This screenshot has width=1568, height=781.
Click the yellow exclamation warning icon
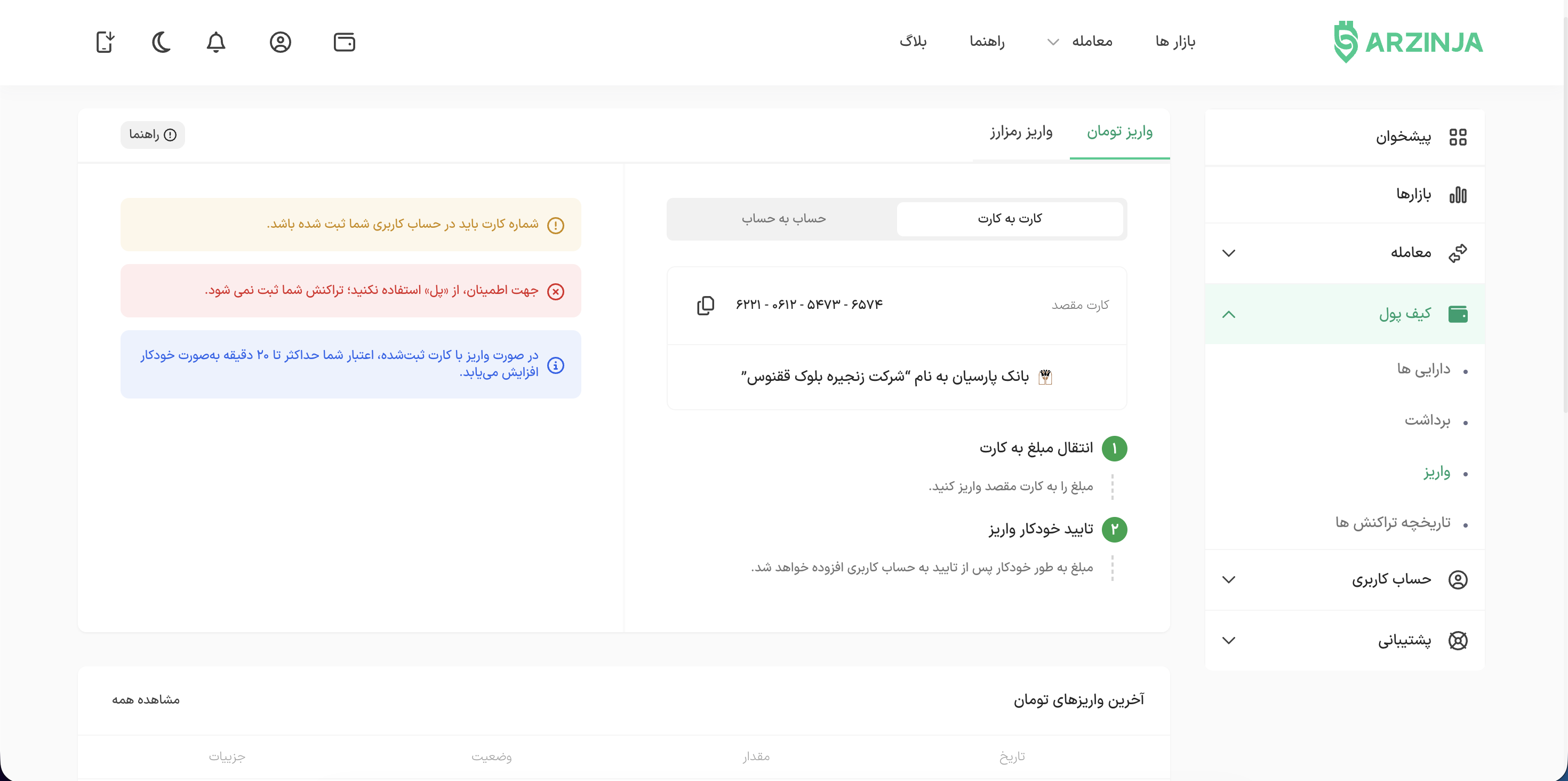[556, 225]
